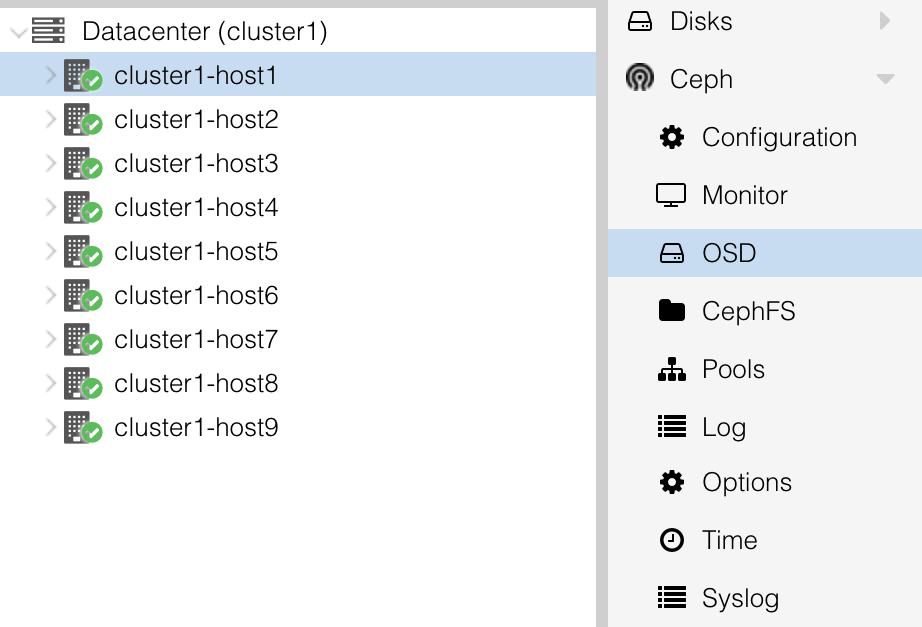Open the Syslog menu entry
922x627 pixels.
click(x=740, y=598)
